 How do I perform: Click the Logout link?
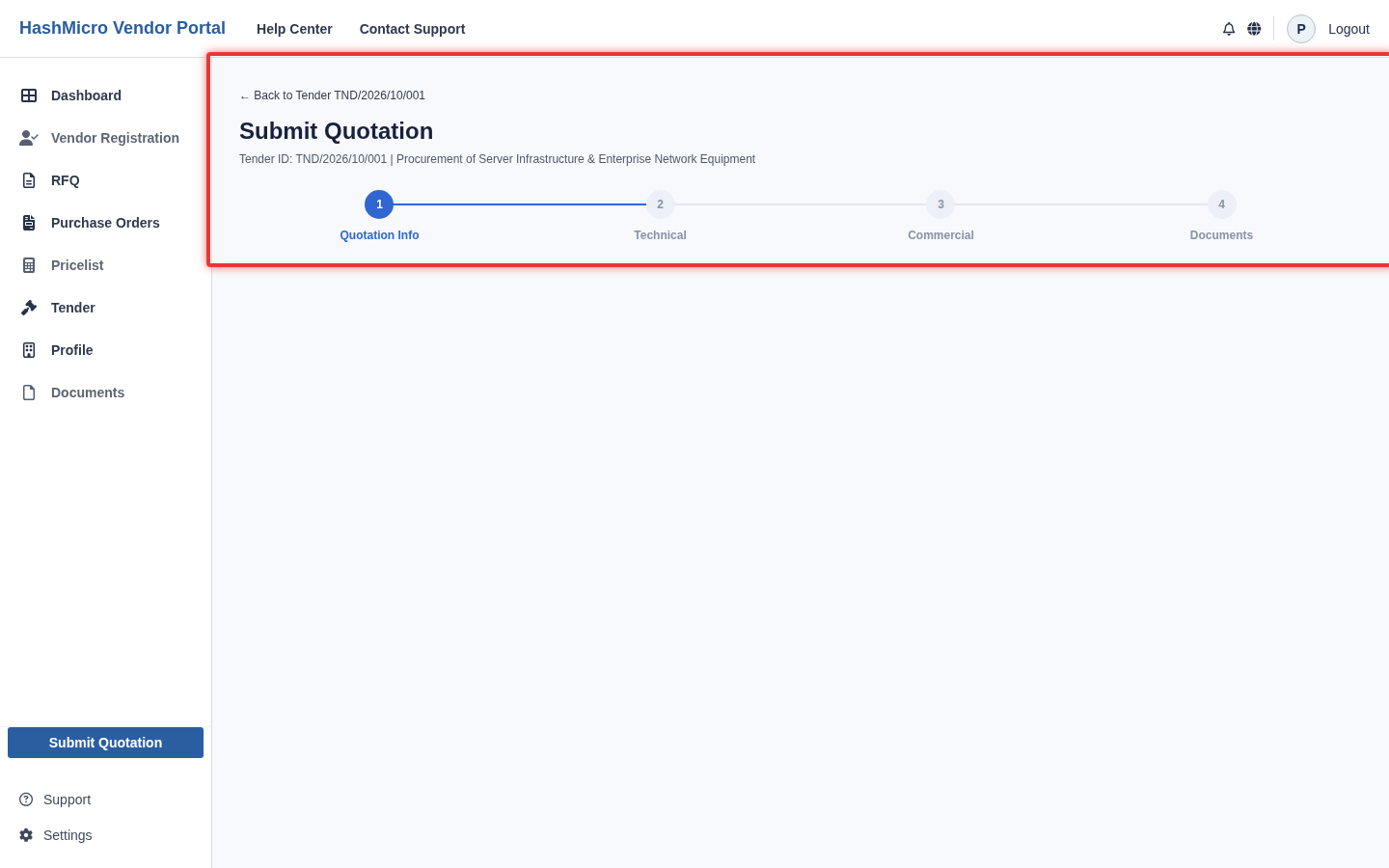point(1348,29)
